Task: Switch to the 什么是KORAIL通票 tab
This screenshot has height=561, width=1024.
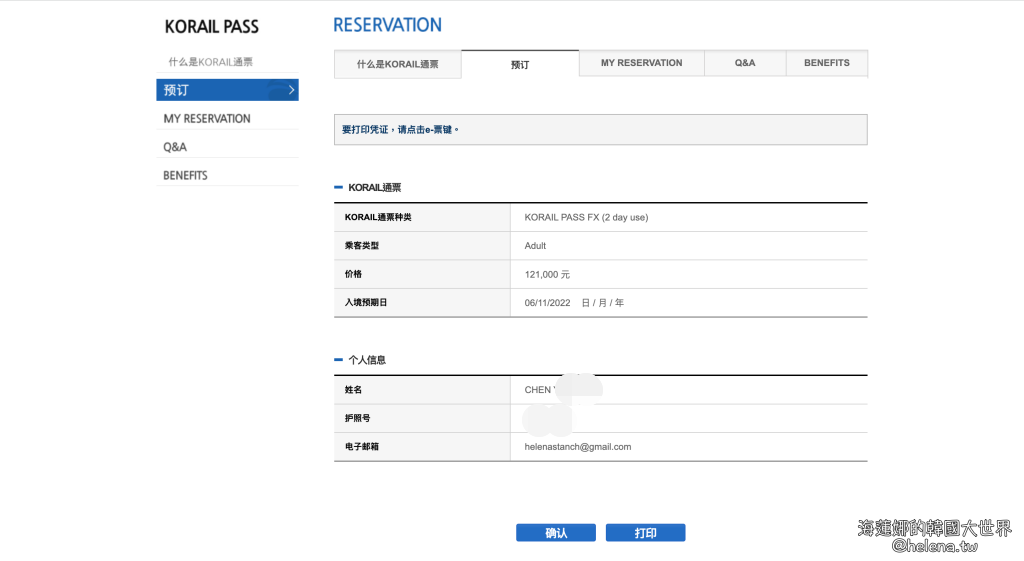Action: tap(397, 64)
